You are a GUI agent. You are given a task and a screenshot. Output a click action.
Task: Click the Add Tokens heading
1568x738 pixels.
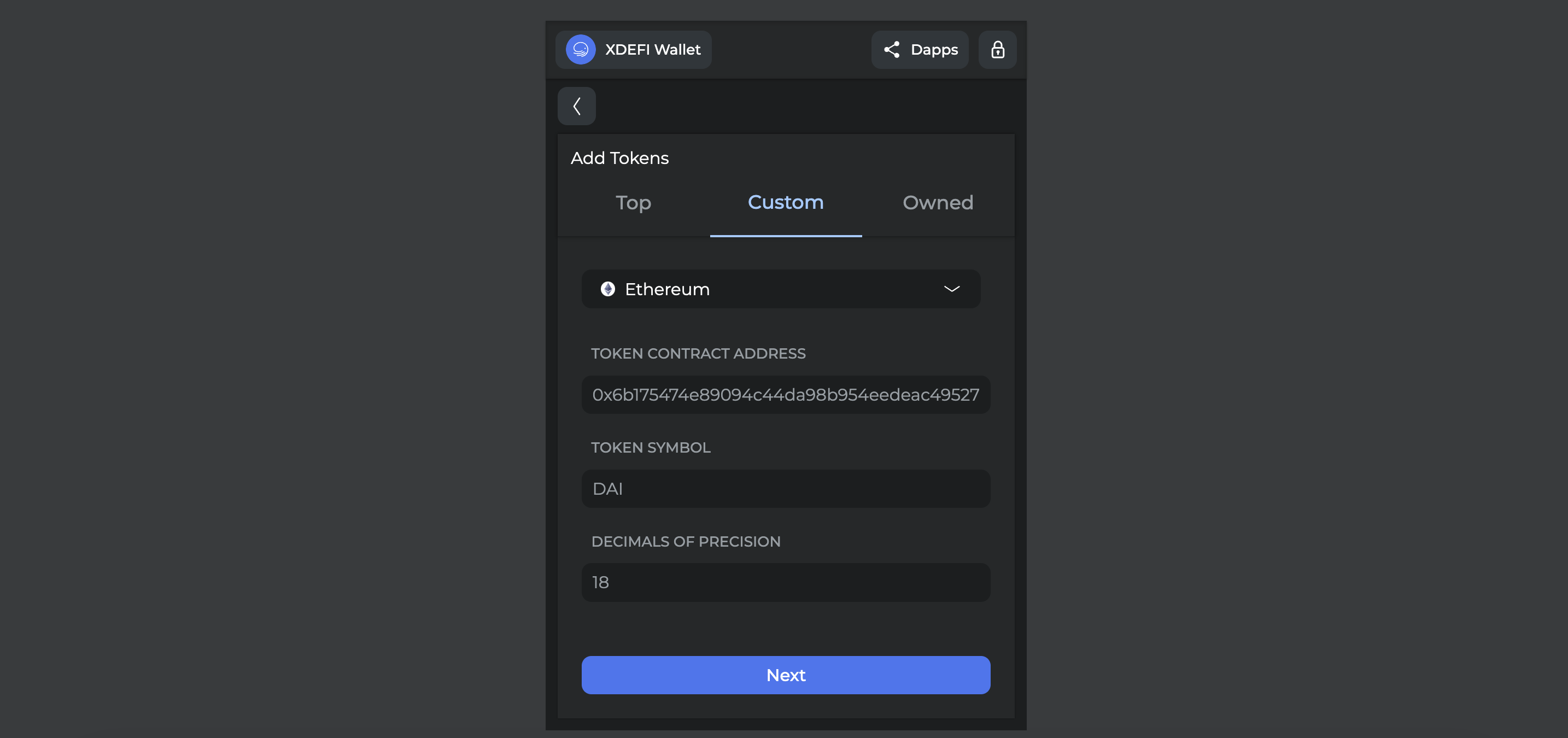619,158
